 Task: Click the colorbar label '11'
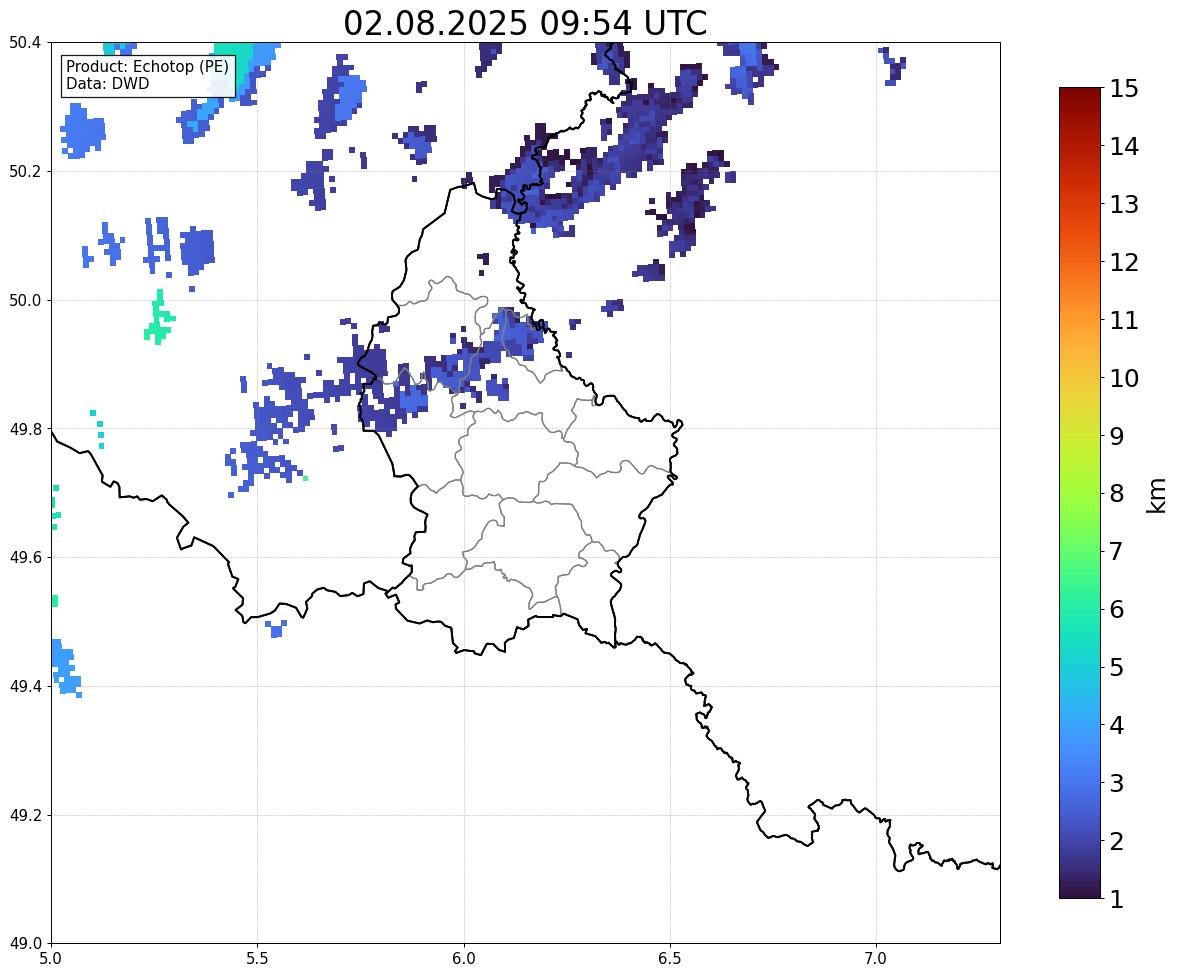[x=1124, y=320]
